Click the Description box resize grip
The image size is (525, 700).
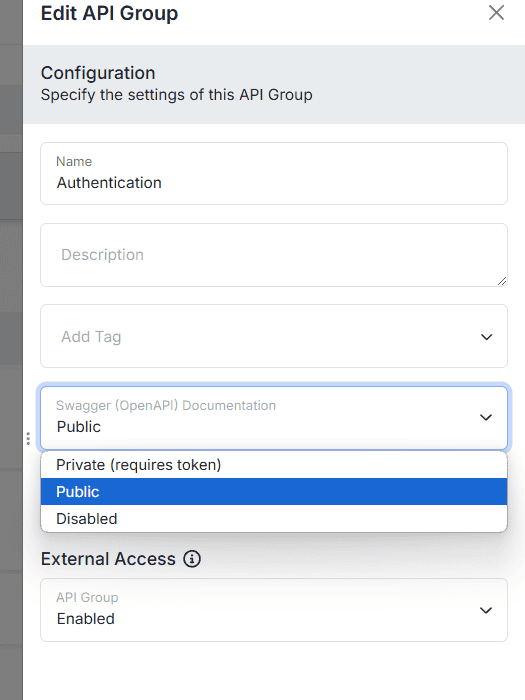coord(502,281)
